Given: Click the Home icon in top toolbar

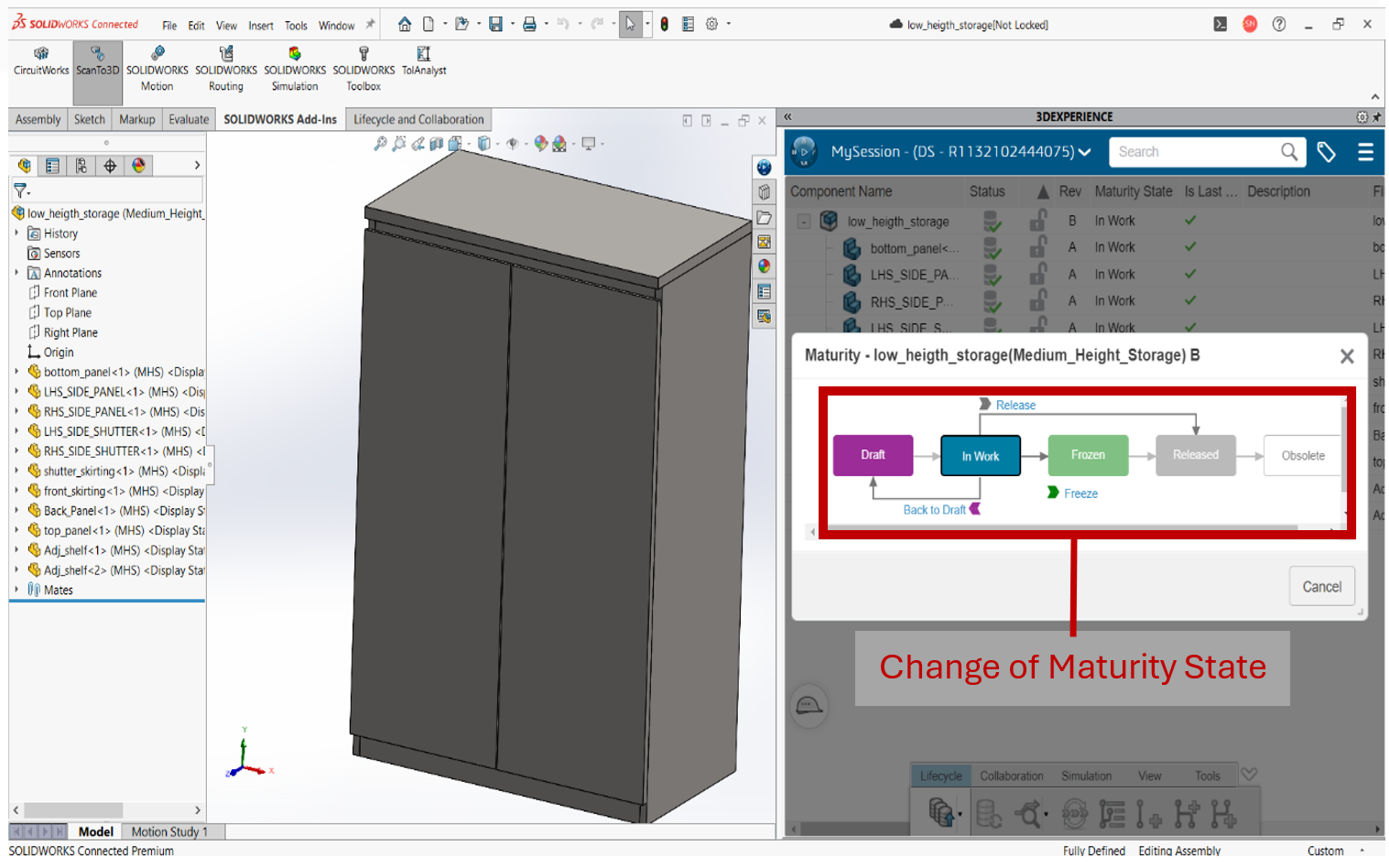Looking at the screenshot, I should (x=404, y=25).
